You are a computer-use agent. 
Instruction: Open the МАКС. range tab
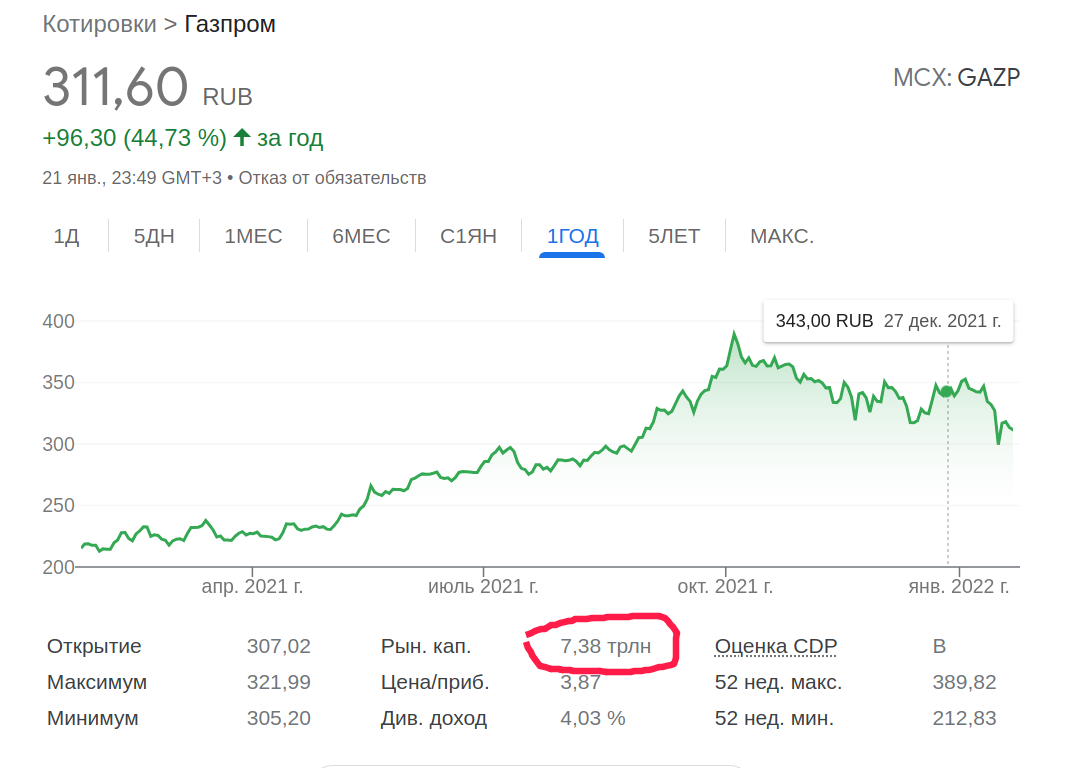(x=782, y=236)
